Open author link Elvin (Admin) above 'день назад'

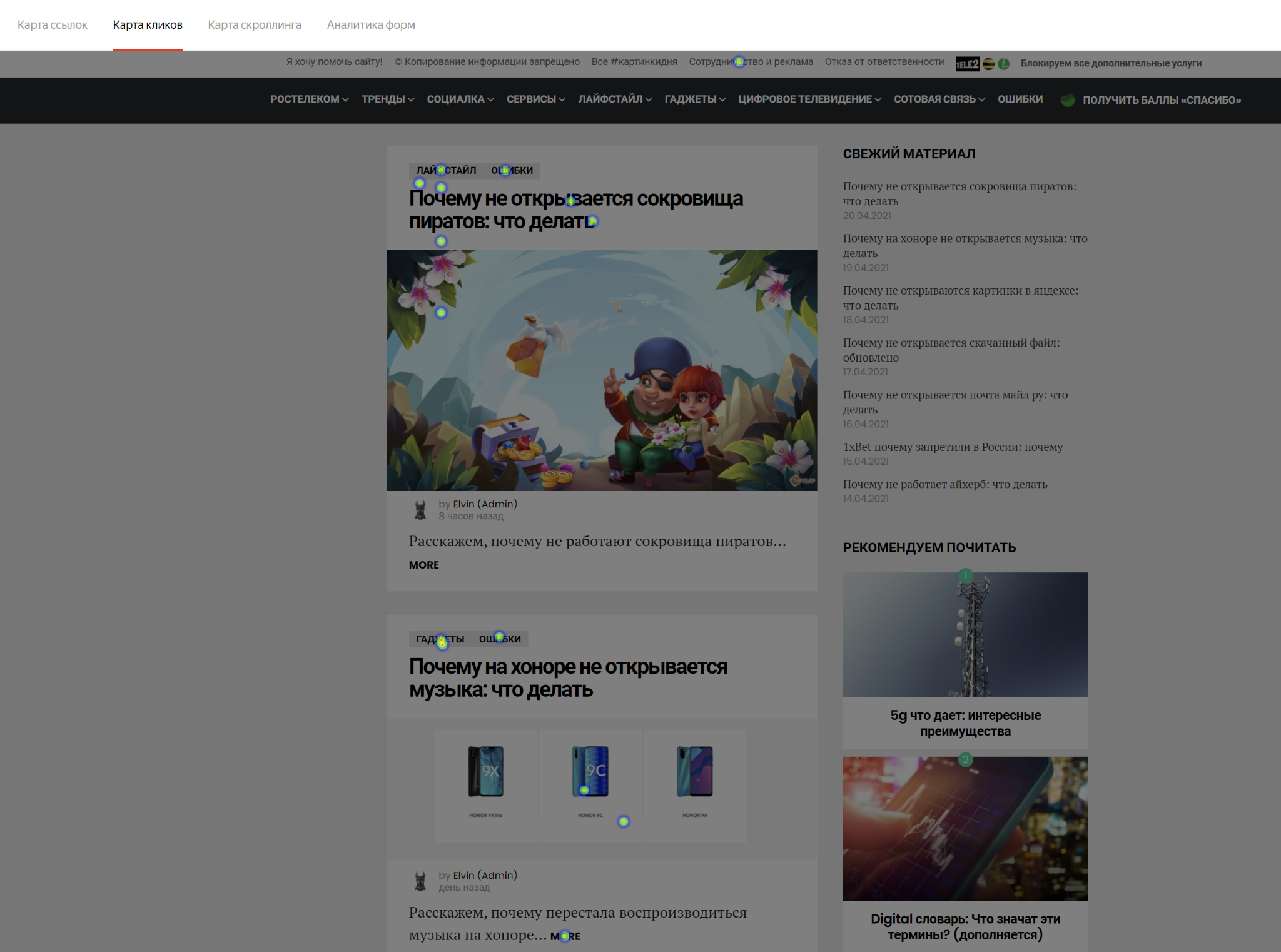tap(485, 875)
